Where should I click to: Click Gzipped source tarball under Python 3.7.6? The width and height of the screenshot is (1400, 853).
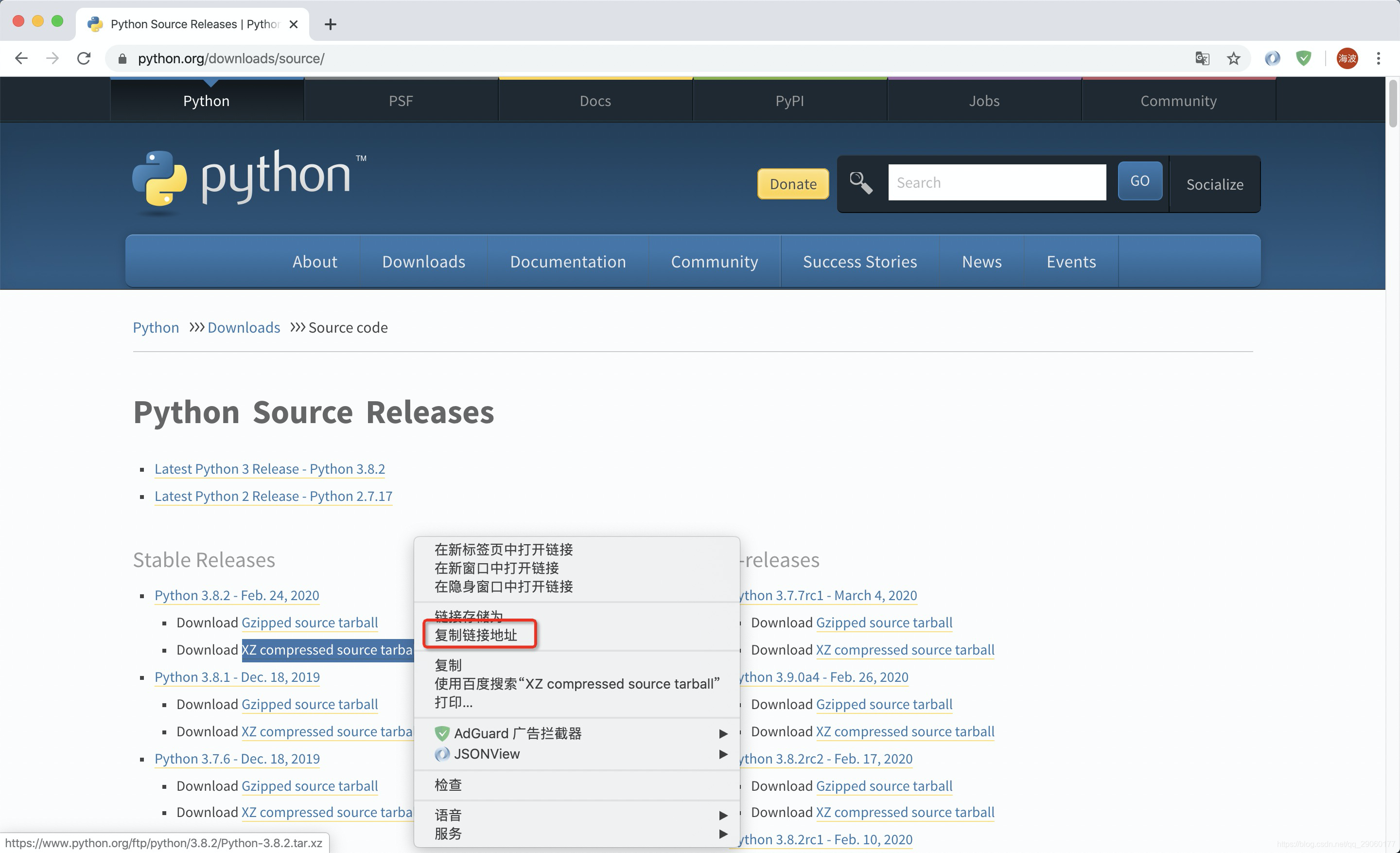pyautogui.click(x=310, y=786)
